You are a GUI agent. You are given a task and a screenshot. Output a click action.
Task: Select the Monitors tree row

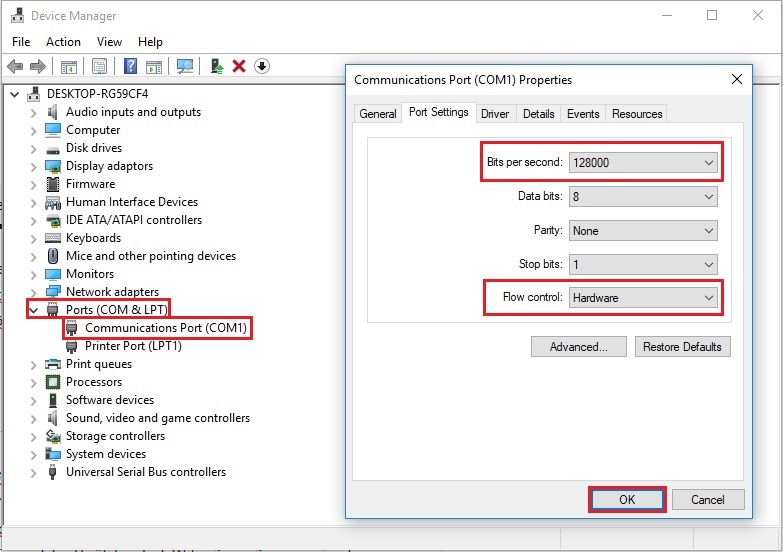coord(90,274)
